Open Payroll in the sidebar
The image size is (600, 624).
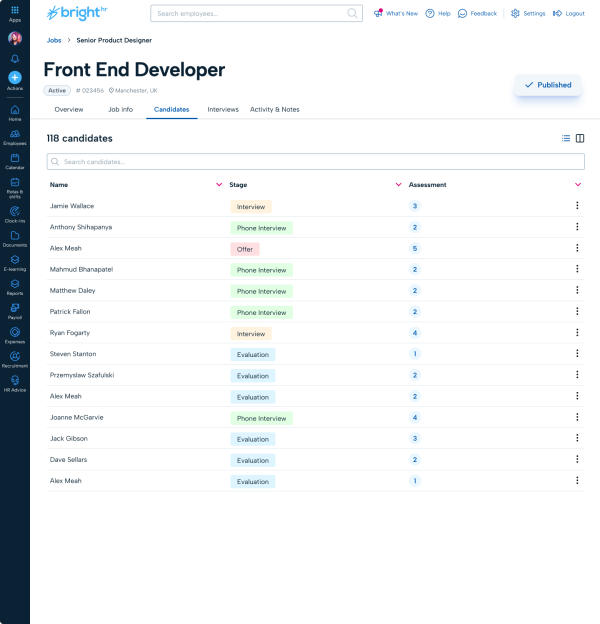click(15, 312)
